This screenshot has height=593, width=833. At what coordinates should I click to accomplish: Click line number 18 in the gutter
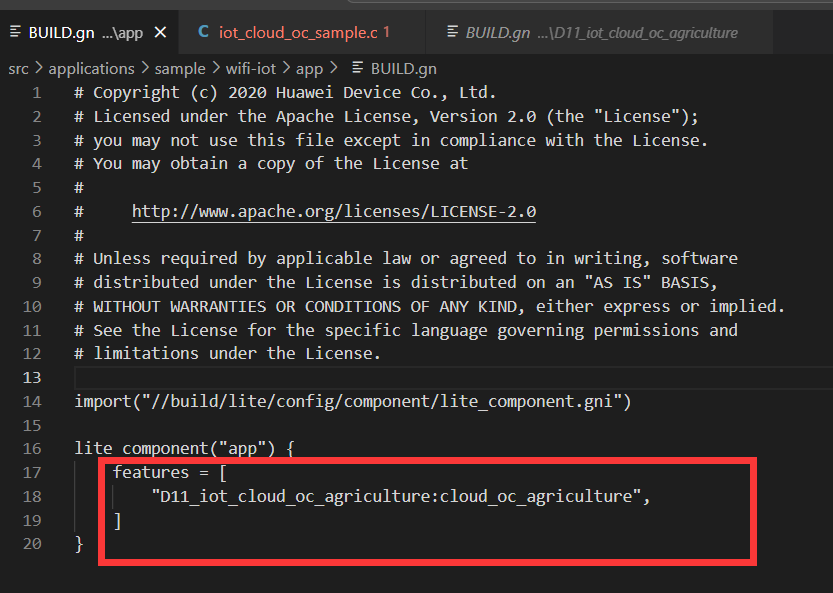[31, 497]
